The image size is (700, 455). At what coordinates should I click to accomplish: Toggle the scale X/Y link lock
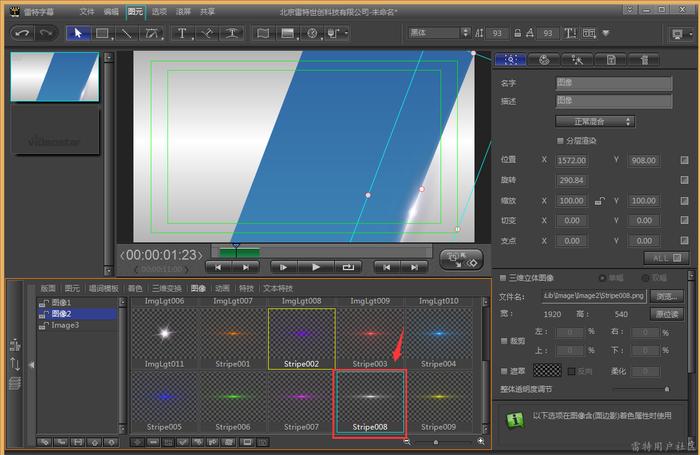[x=600, y=201]
